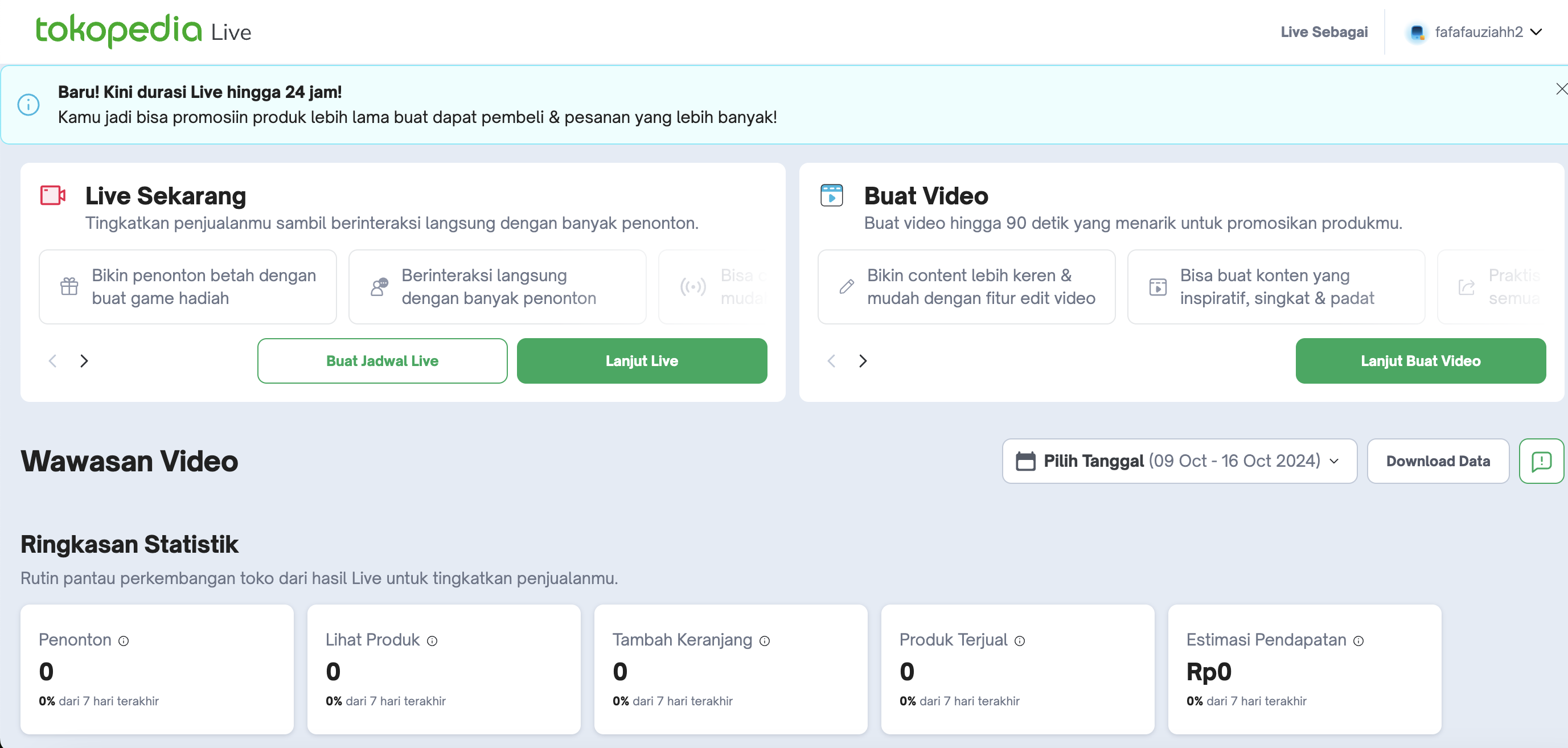
Task: Click the Buat Jadwal Live button
Action: click(381, 360)
